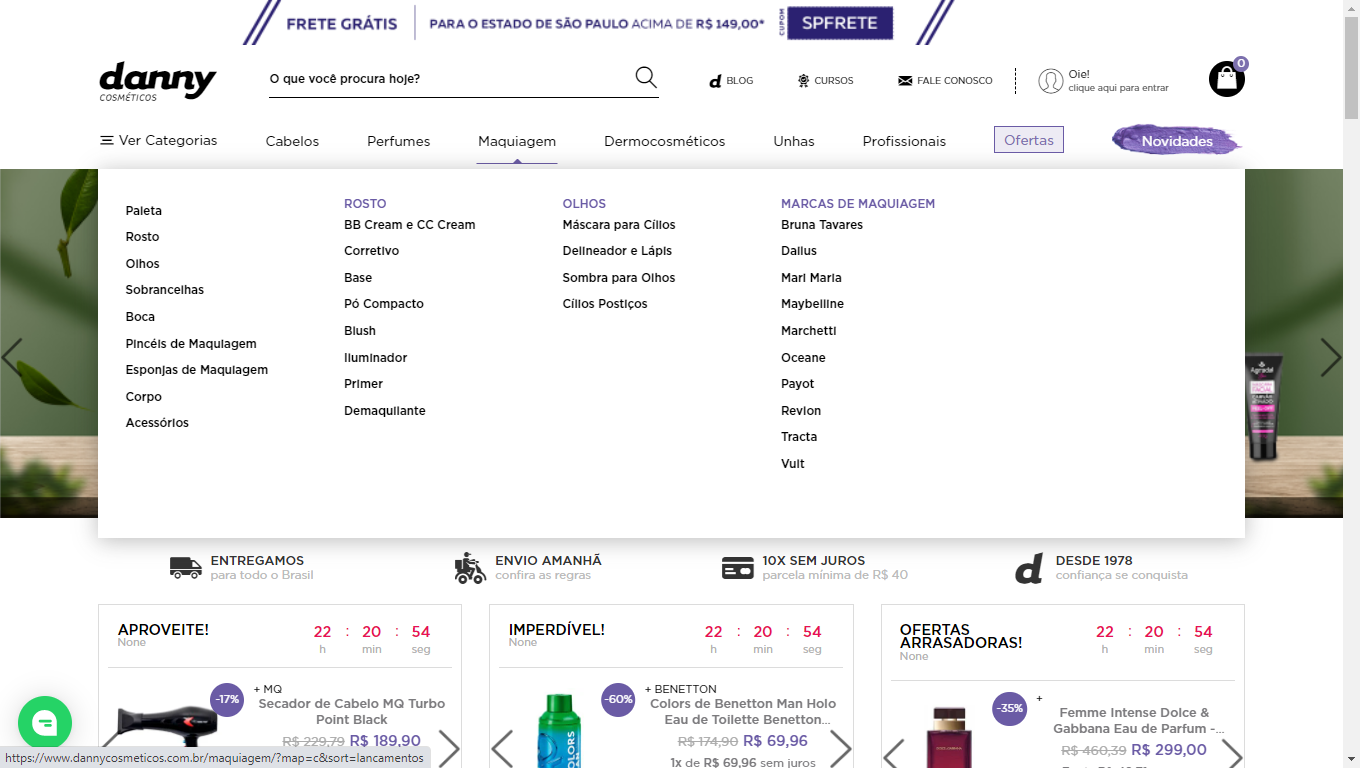Choose Cílios Postiços
The image size is (1360, 768).
pyautogui.click(x=605, y=304)
